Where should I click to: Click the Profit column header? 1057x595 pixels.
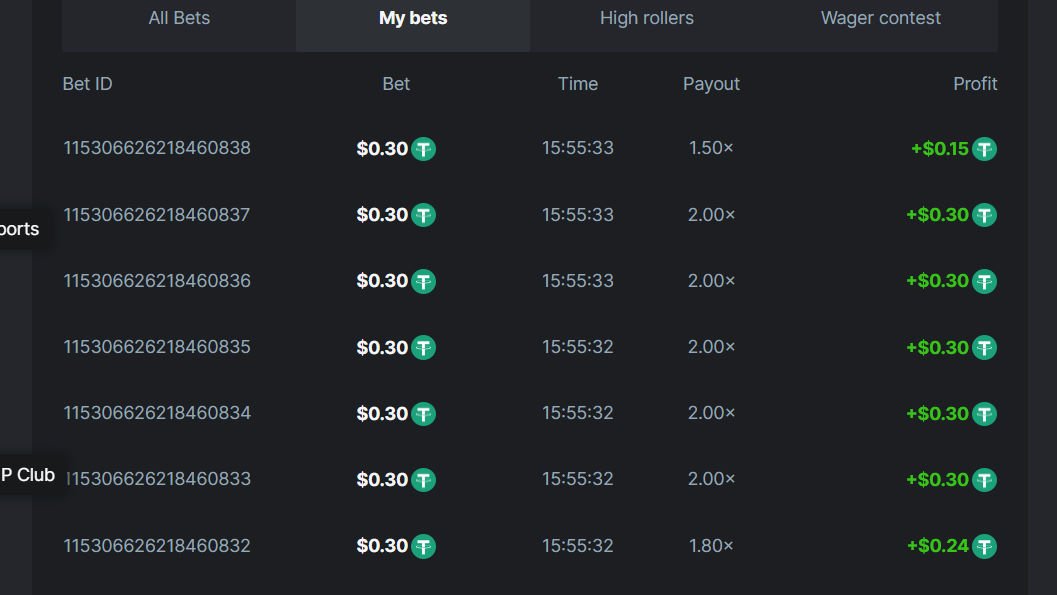(x=974, y=84)
